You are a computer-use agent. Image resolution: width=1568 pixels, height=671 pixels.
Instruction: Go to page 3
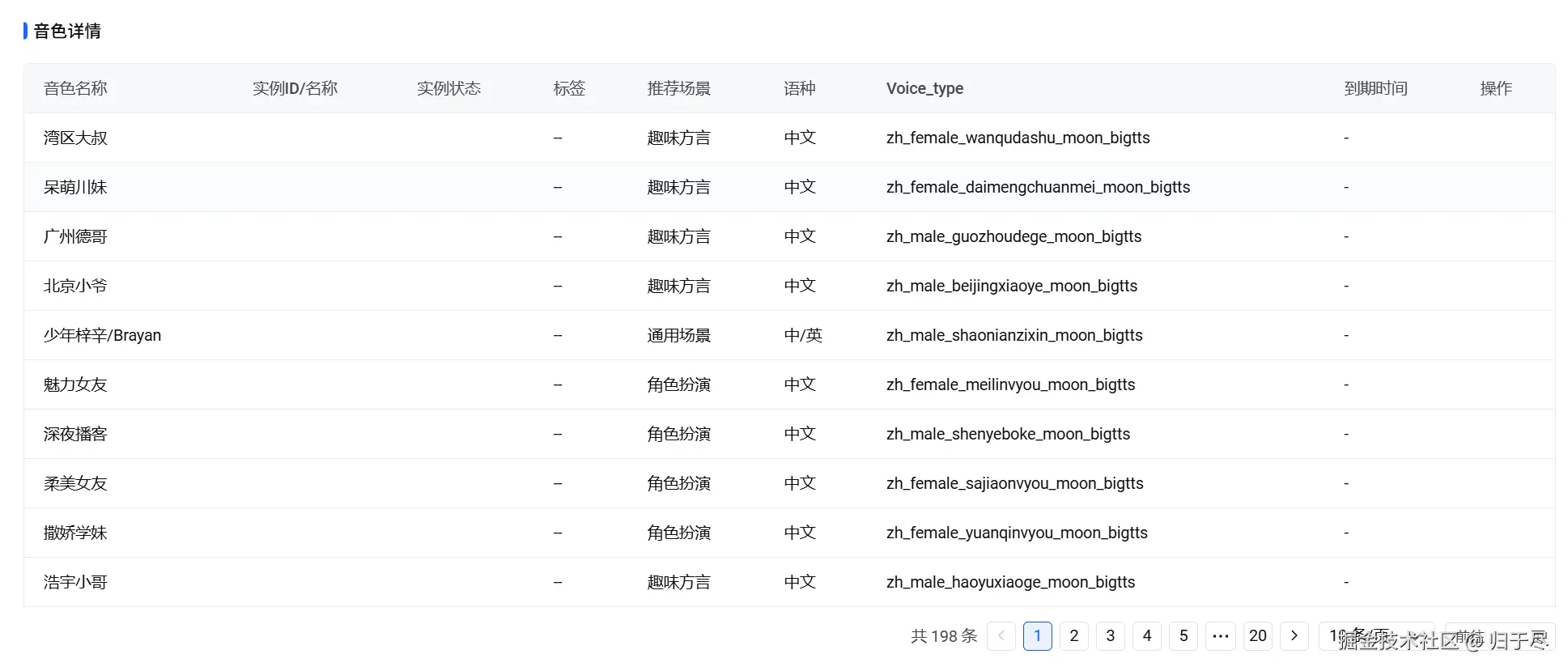click(1111, 636)
